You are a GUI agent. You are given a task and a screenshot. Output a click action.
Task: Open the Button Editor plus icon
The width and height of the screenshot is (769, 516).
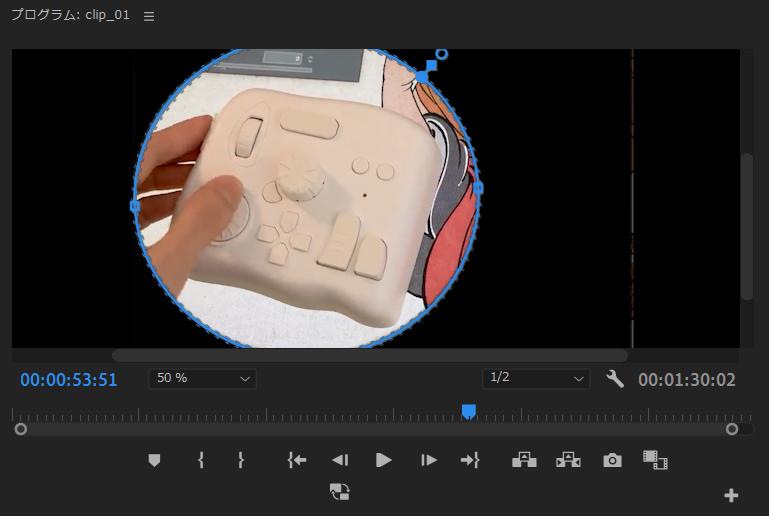731,495
